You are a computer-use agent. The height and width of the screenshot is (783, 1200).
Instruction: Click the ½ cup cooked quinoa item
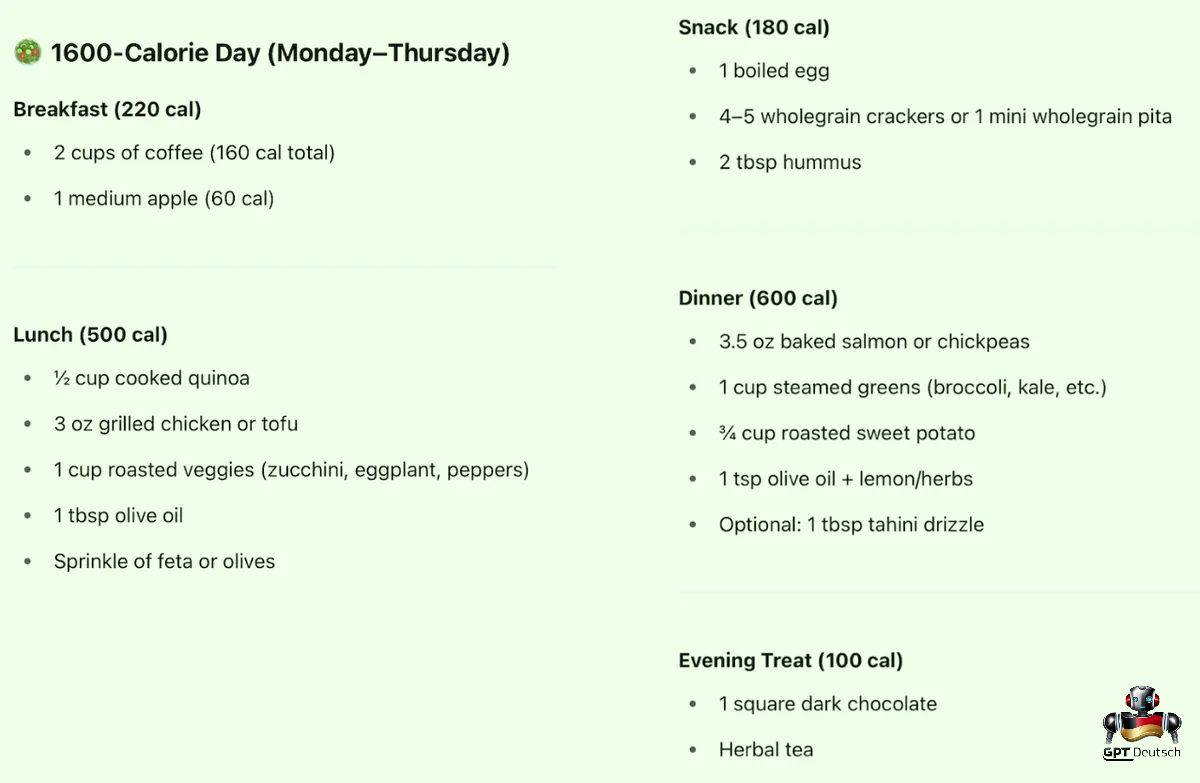point(152,378)
